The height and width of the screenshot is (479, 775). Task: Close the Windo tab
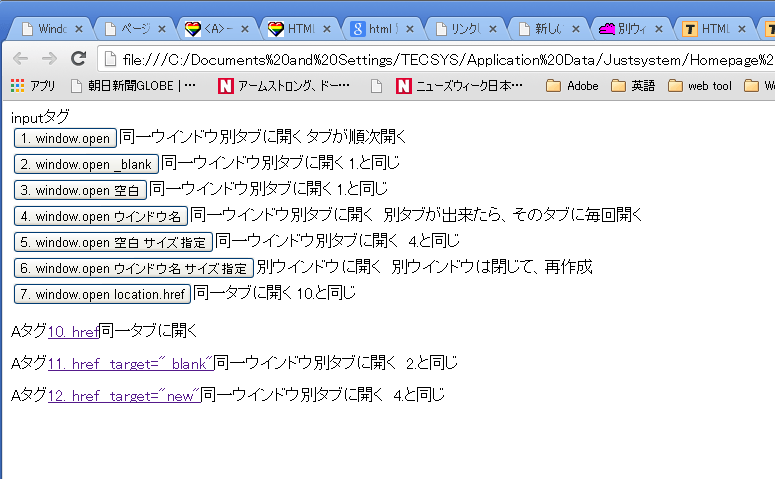pos(79,29)
